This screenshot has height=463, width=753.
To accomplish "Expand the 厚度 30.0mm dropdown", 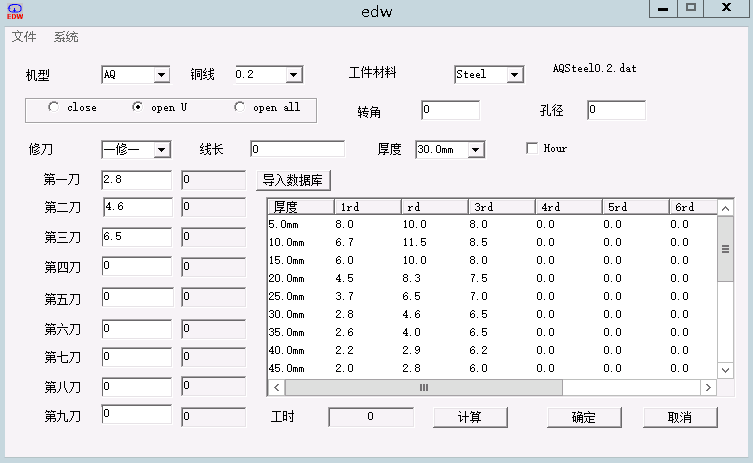I will [475, 150].
